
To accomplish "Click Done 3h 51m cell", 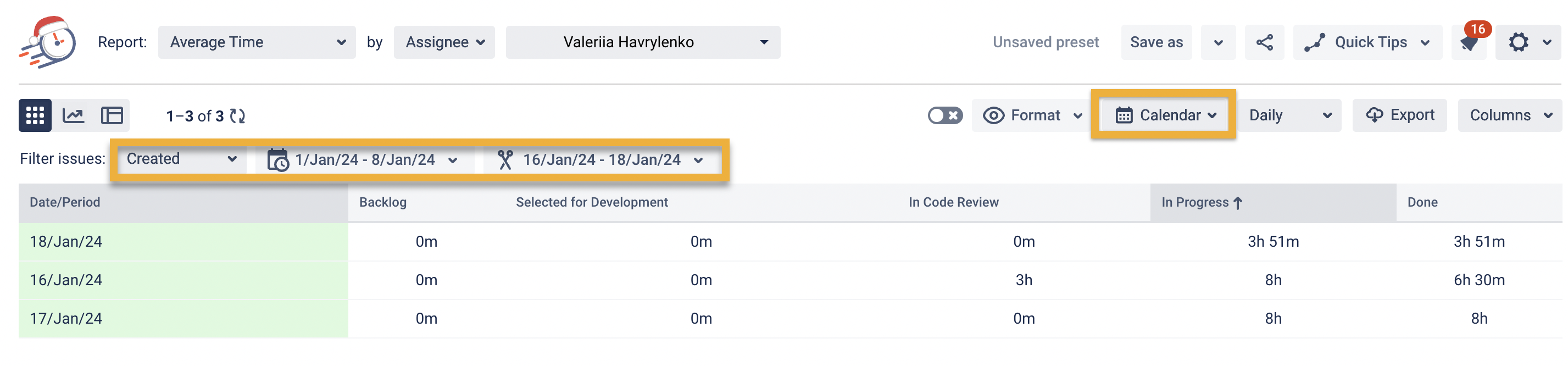I will [1479, 242].
